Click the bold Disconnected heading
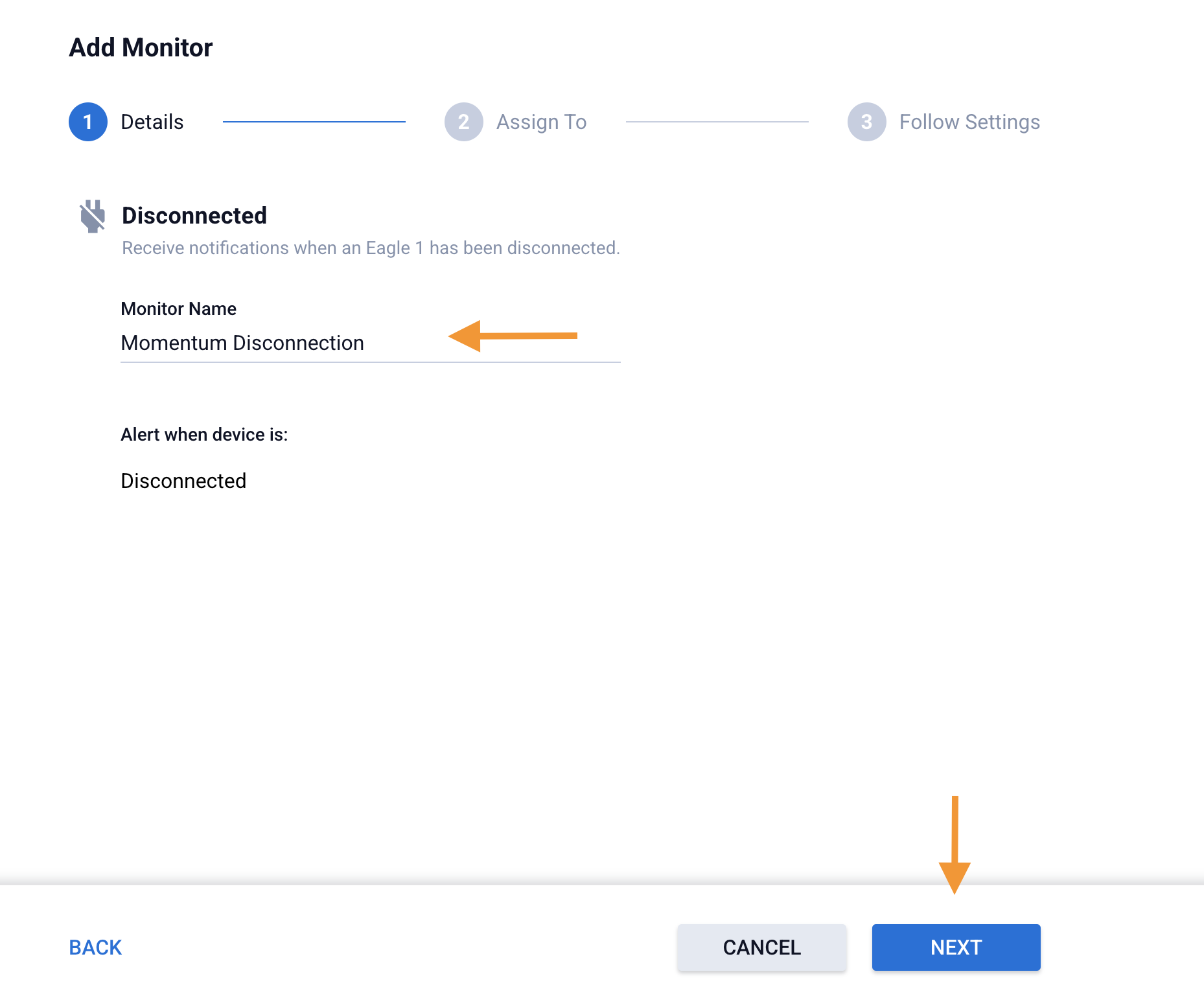Image resolution: width=1204 pixels, height=998 pixels. tap(194, 216)
